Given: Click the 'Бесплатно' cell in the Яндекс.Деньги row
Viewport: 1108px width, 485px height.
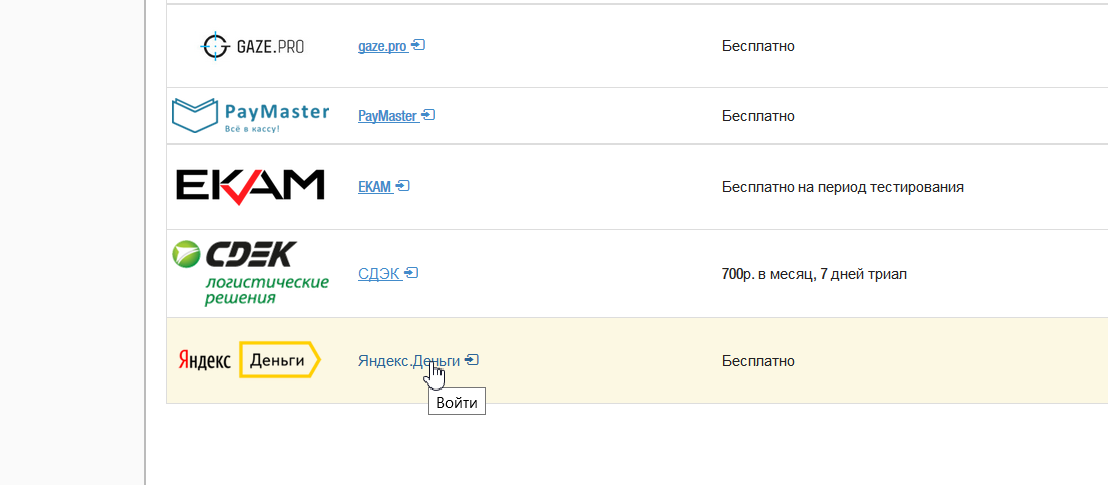Looking at the screenshot, I should click(758, 361).
